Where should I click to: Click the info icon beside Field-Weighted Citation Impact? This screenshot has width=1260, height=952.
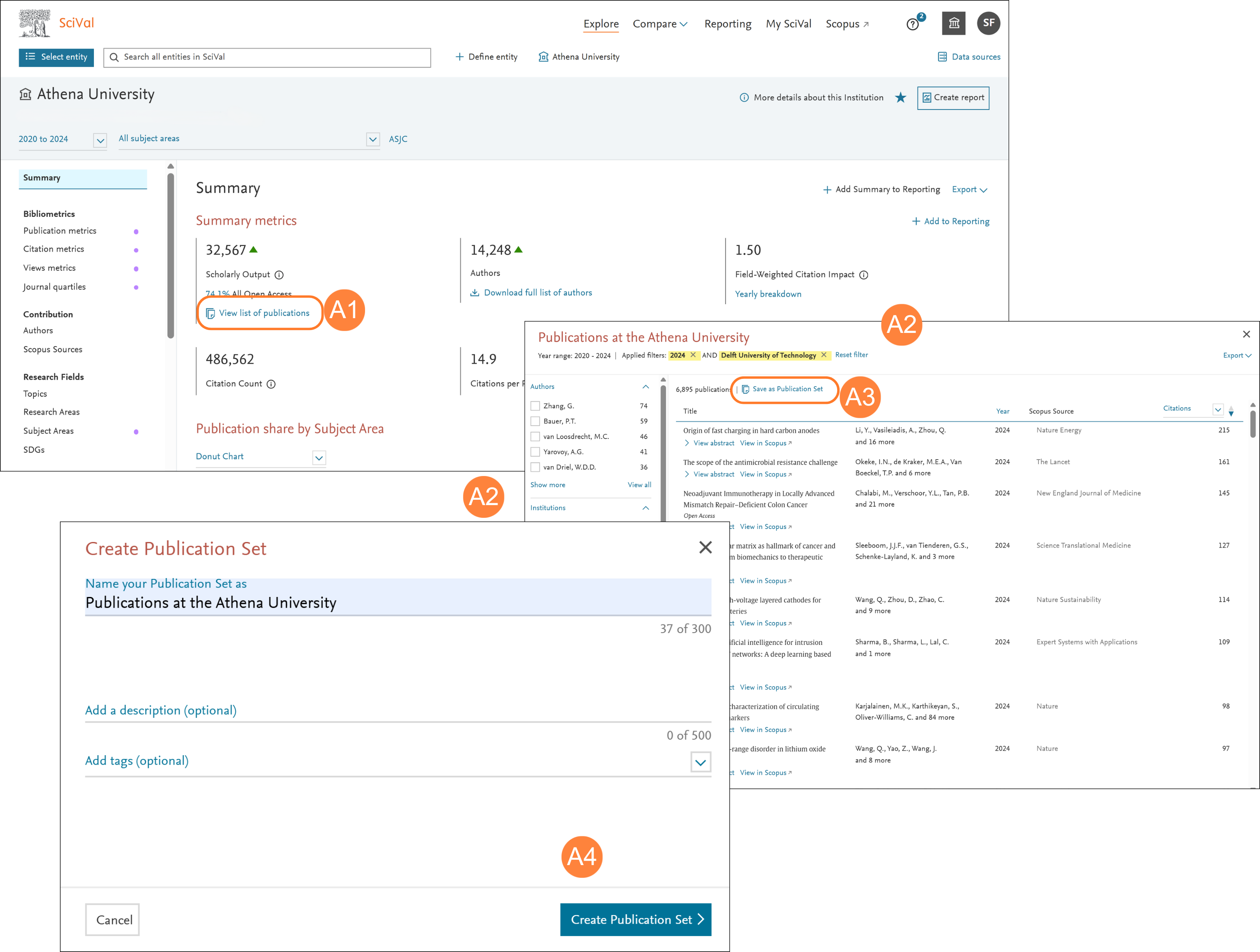pyautogui.click(x=863, y=275)
